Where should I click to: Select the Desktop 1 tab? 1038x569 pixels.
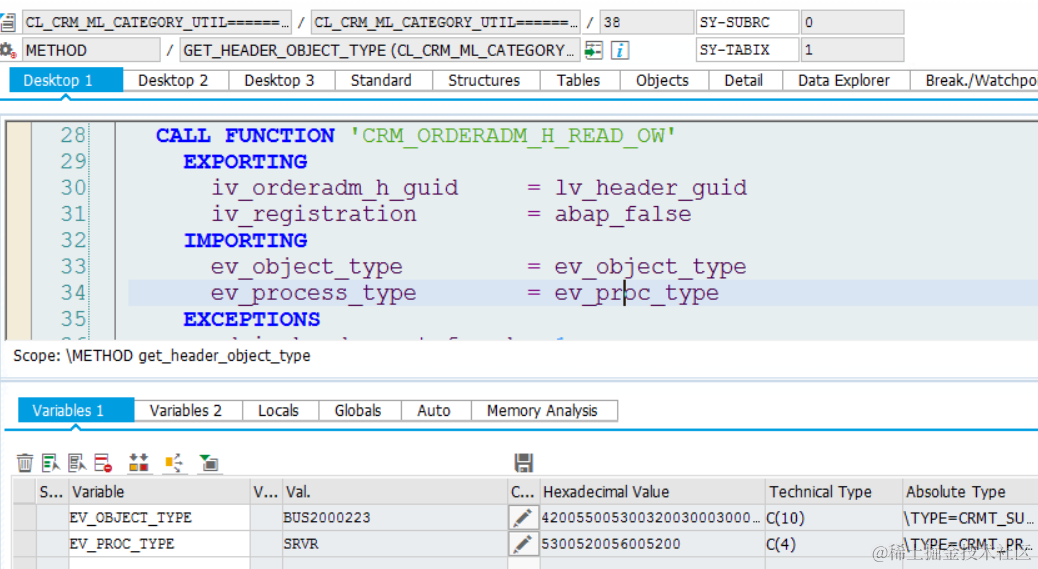click(x=66, y=81)
